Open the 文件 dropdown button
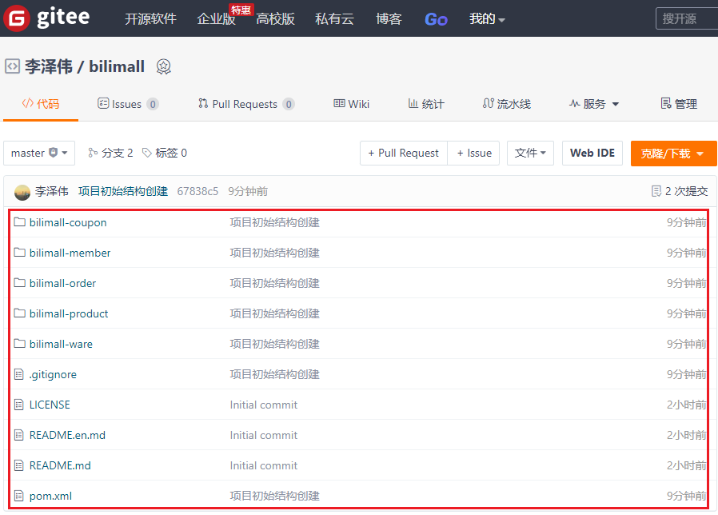Image resolution: width=718 pixels, height=515 pixels. click(x=530, y=153)
